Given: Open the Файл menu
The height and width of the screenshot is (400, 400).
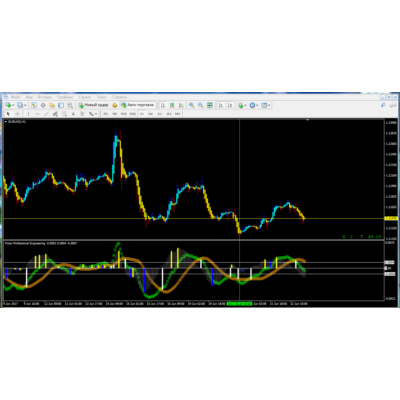Looking at the screenshot, I should pos(15,97).
